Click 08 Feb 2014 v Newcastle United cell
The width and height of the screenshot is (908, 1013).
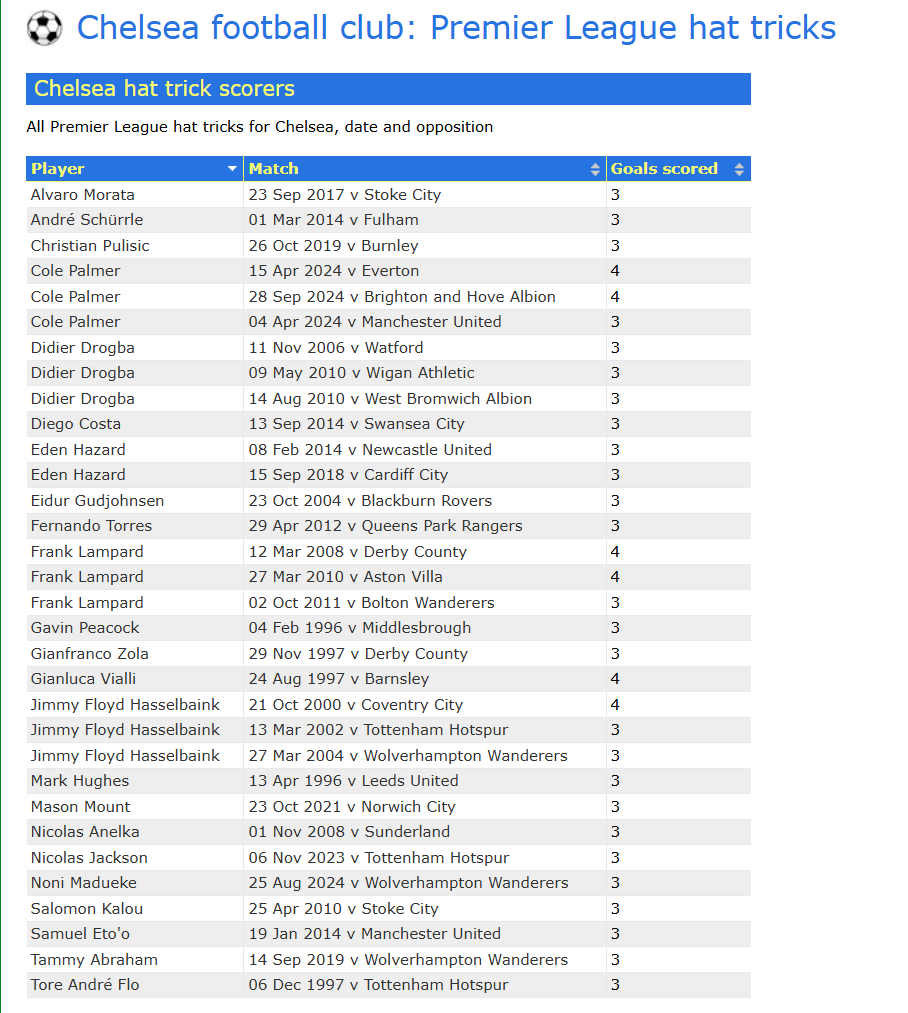[425, 450]
